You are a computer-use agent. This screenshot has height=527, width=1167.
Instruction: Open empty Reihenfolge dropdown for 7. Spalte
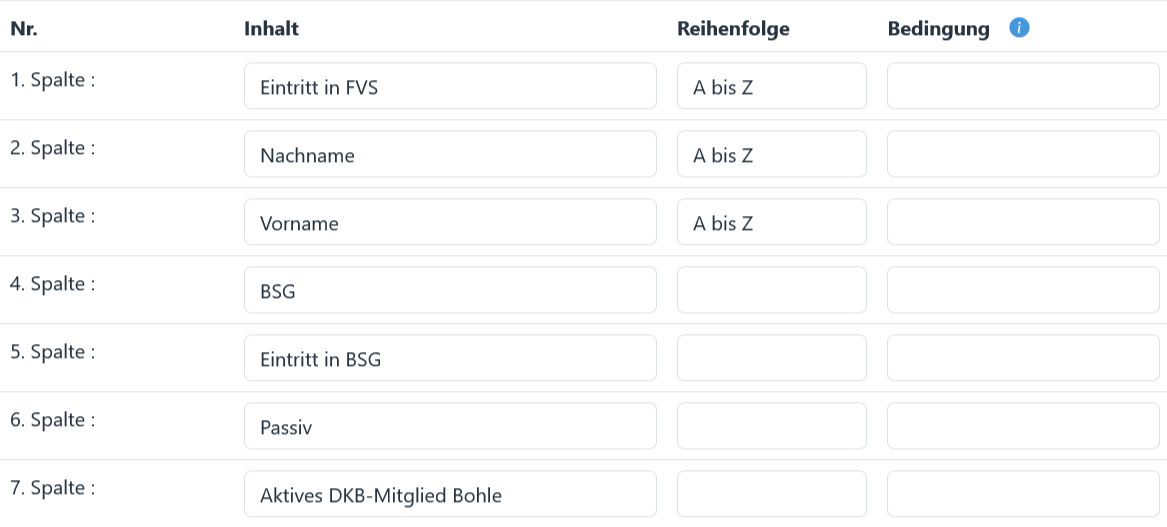tap(771, 495)
